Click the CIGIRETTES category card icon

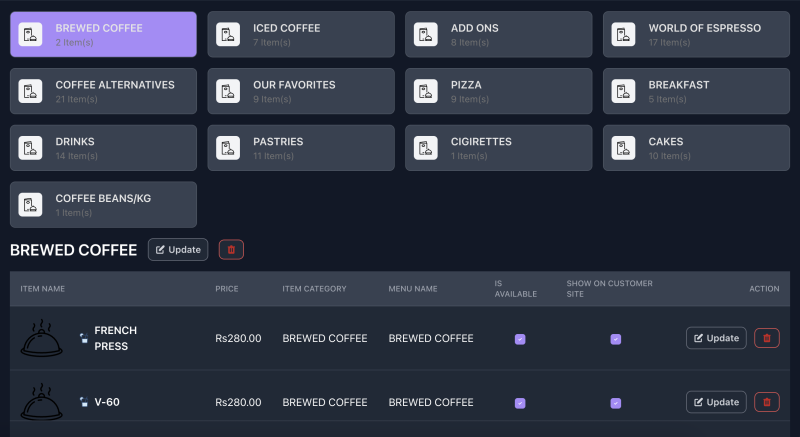426,148
